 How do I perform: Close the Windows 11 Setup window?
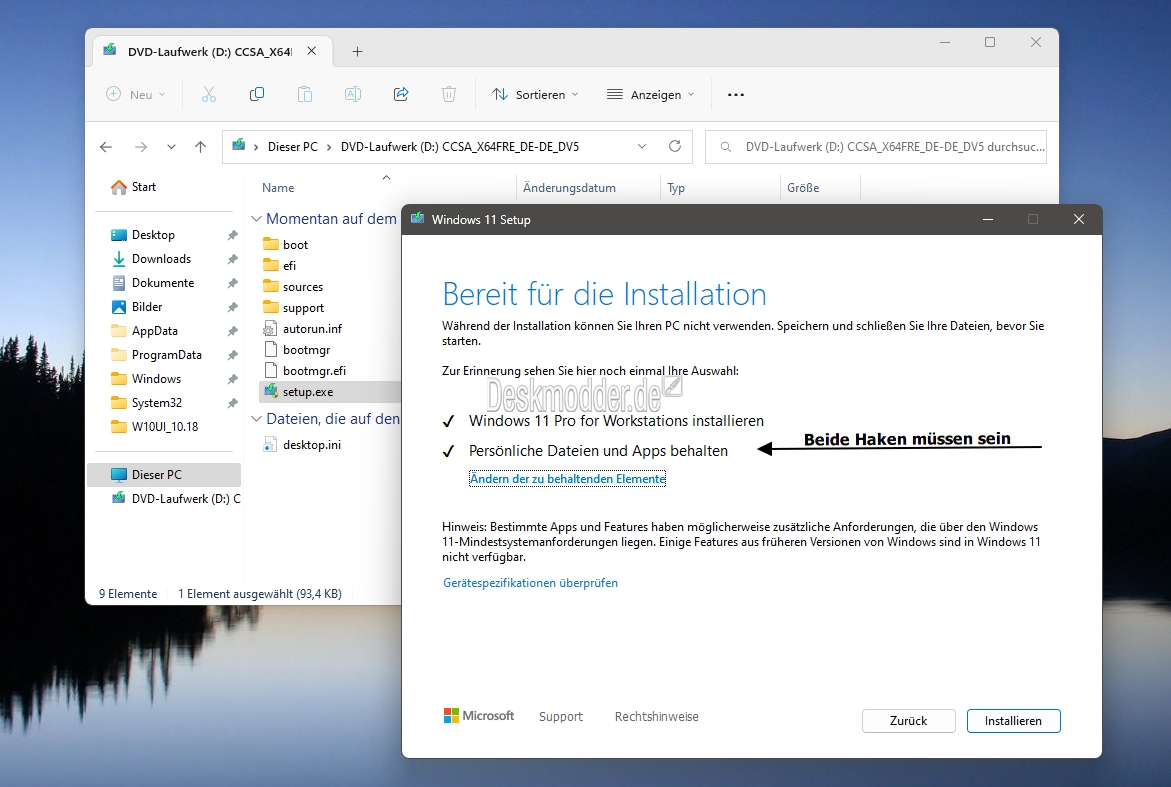[1078, 220]
